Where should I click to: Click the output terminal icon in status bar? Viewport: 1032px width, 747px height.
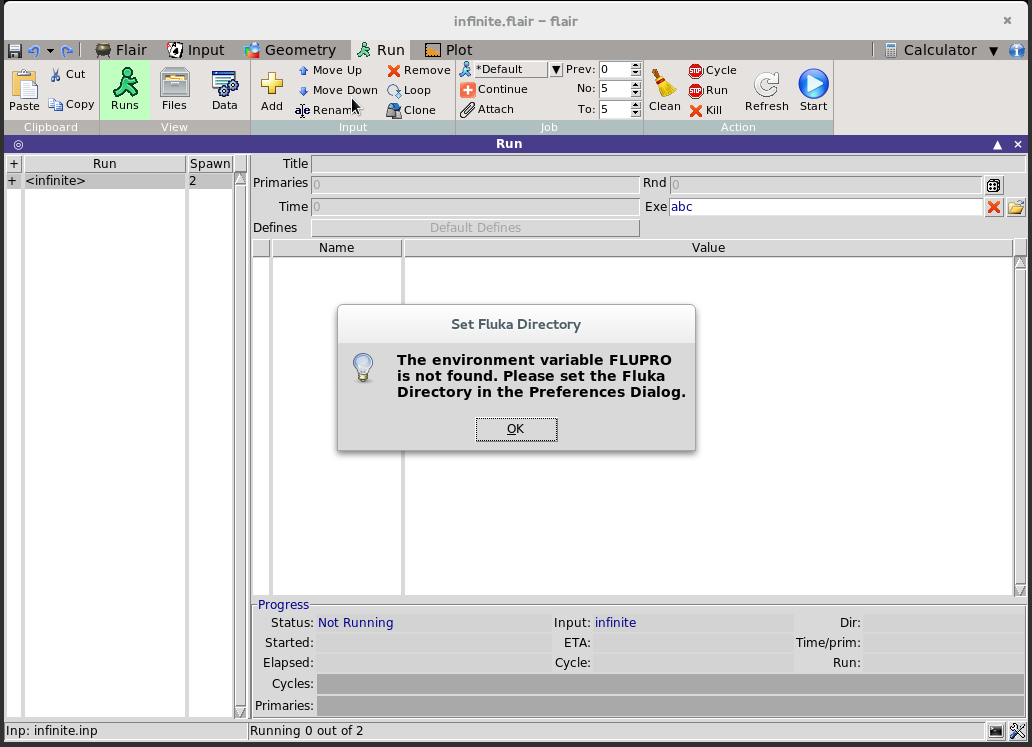[x=996, y=731]
